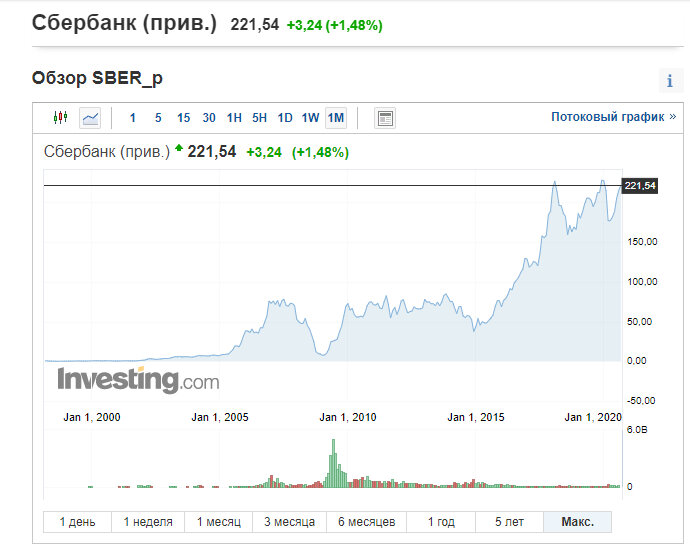Select the 1W interval
The height and width of the screenshot is (548, 690).
point(310,118)
